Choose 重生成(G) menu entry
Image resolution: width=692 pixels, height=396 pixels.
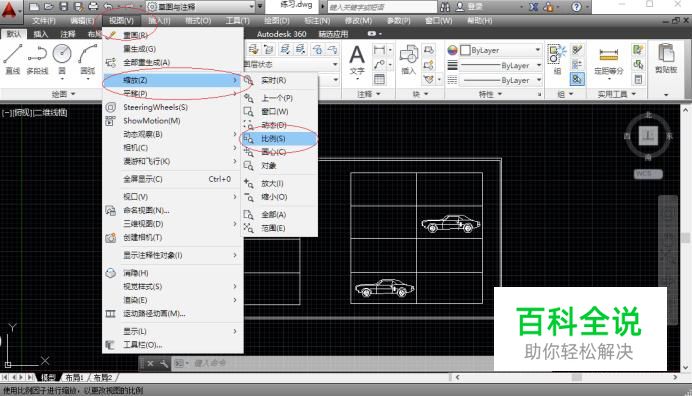173,49
